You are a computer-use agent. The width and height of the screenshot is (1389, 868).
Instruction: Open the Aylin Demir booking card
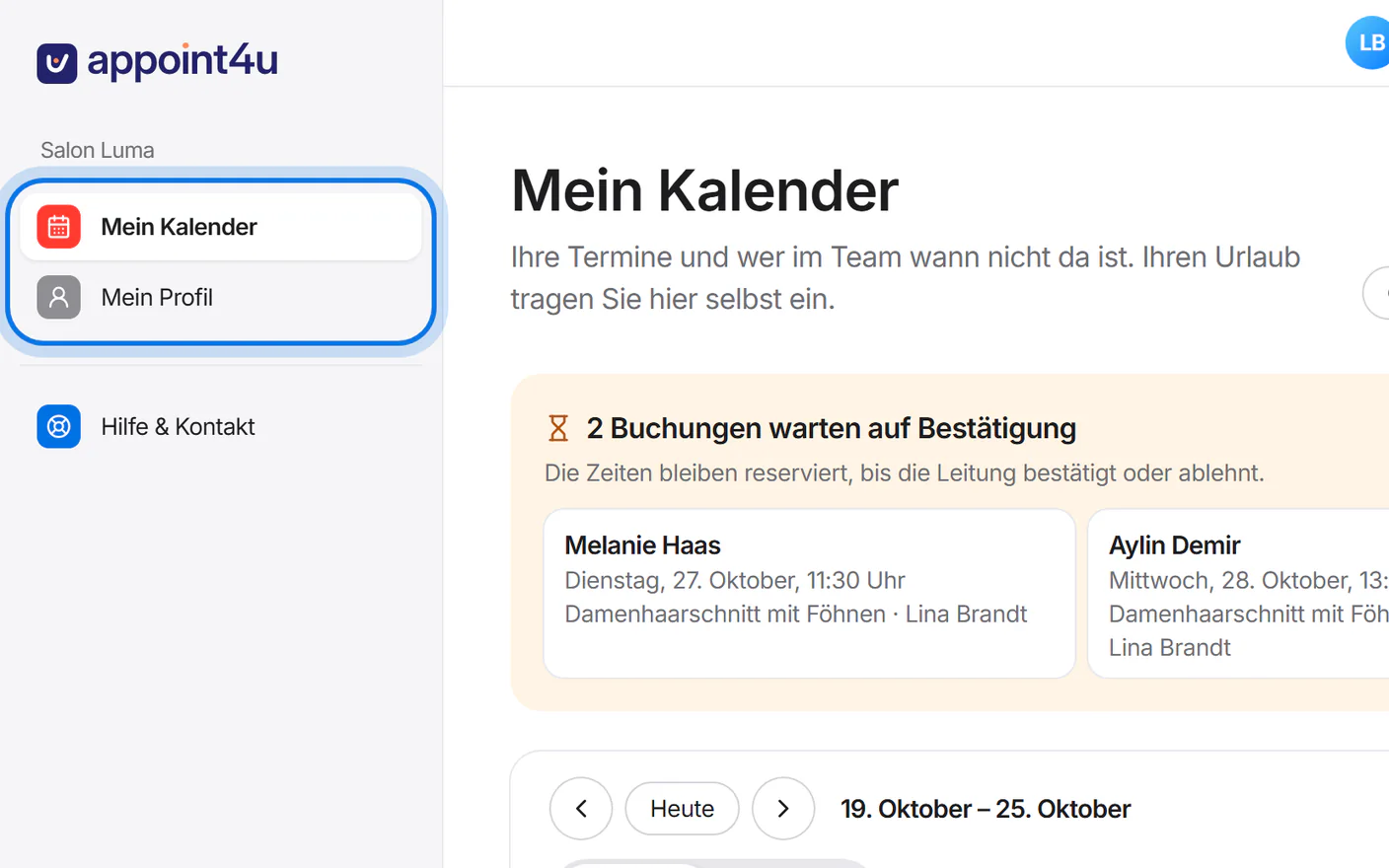(x=1239, y=594)
